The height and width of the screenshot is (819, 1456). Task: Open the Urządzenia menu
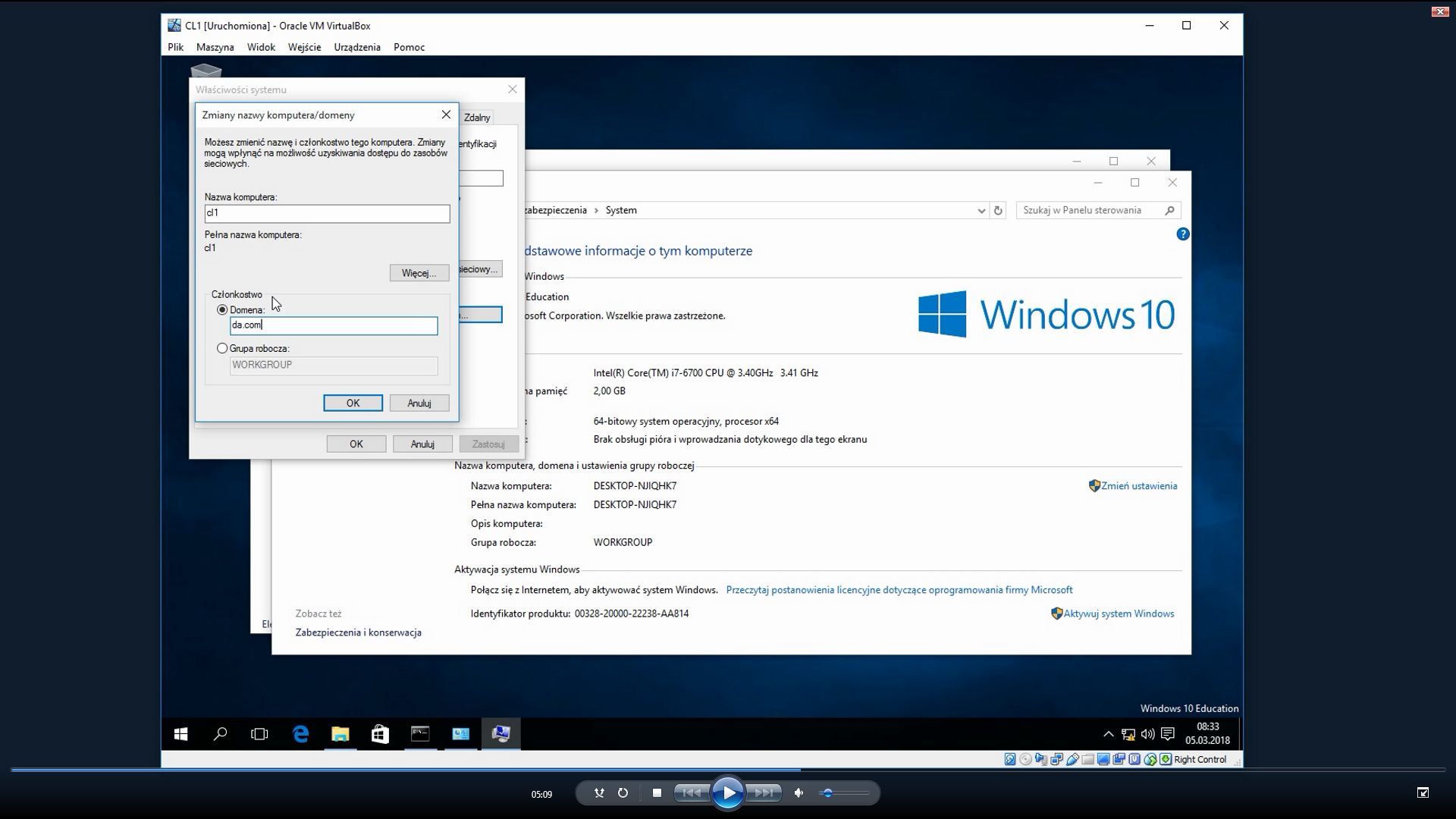(x=357, y=47)
